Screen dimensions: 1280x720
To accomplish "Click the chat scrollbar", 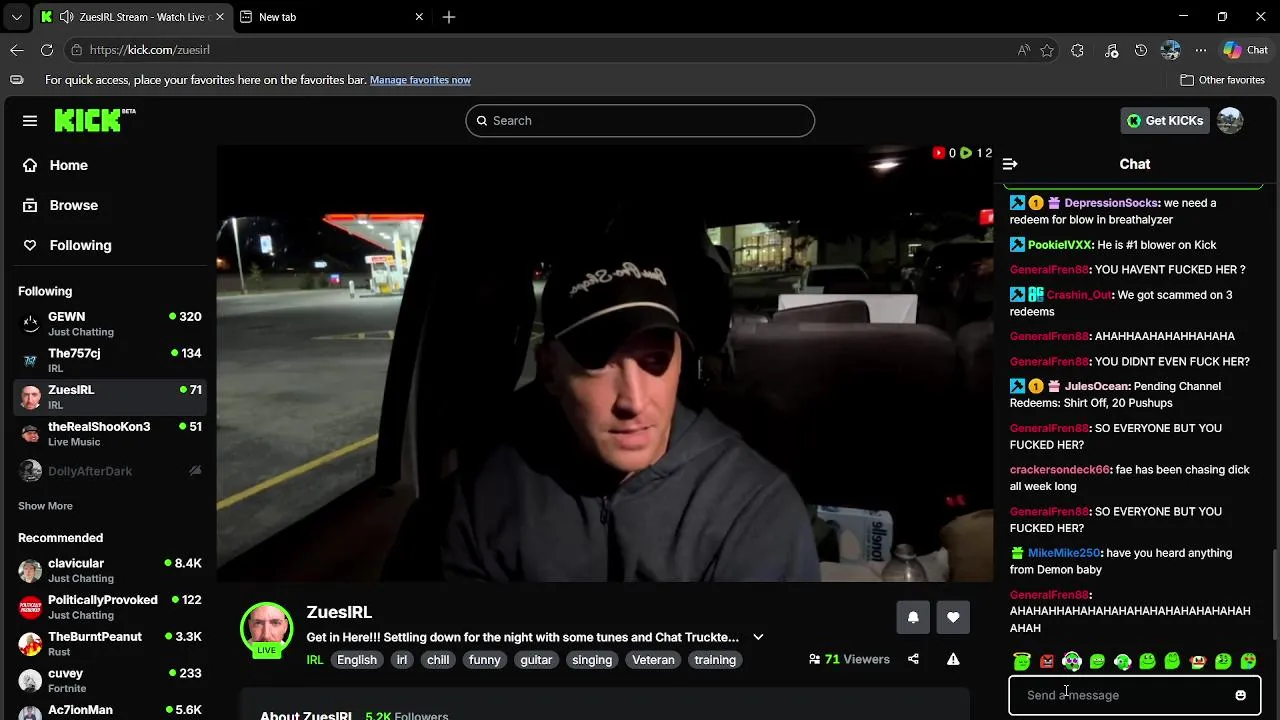I will 1274,595.
